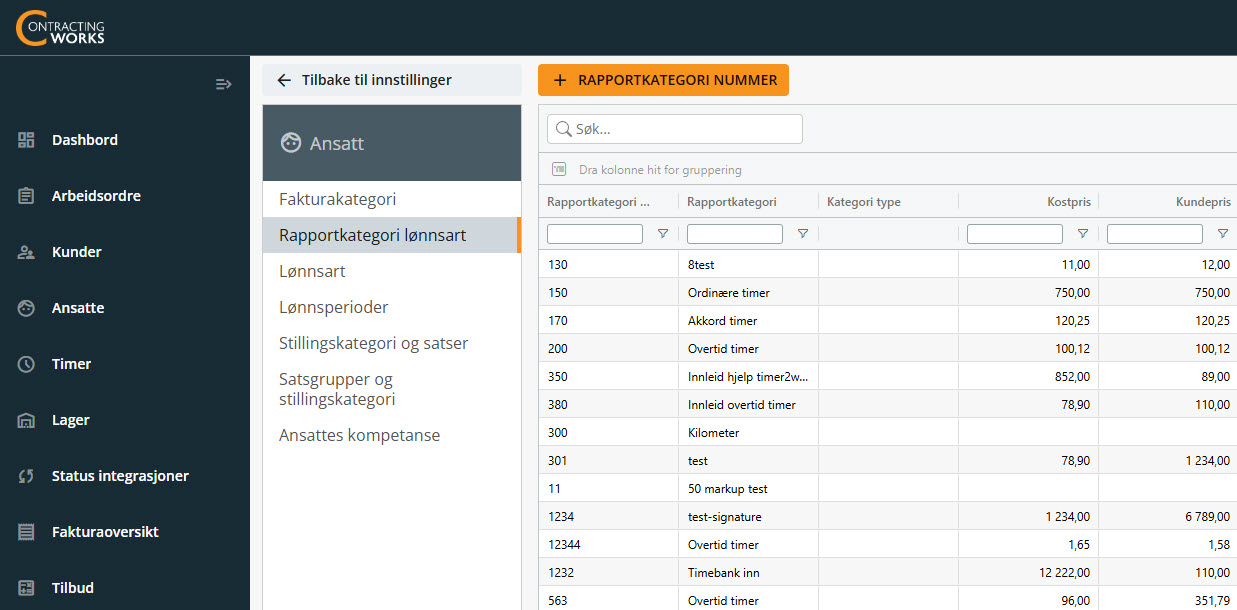This screenshot has height=610, width=1237.
Task: Open filter options for Rapportkategori nummer column
Action: tap(662, 234)
